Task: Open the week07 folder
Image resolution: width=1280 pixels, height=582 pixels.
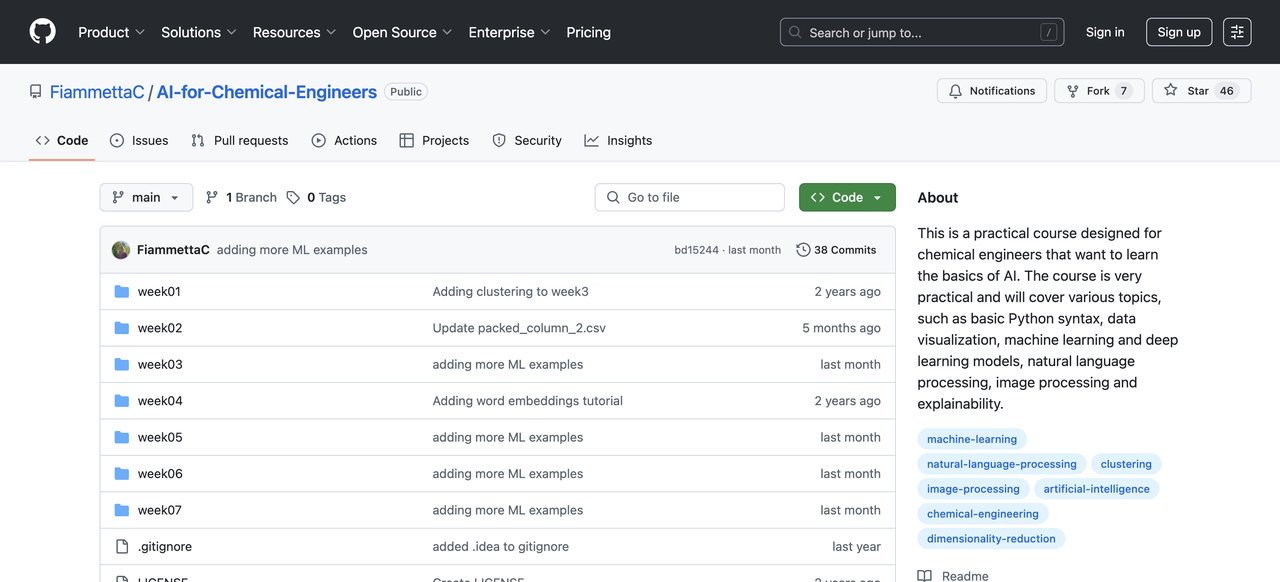Action: pyautogui.click(x=160, y=510)
